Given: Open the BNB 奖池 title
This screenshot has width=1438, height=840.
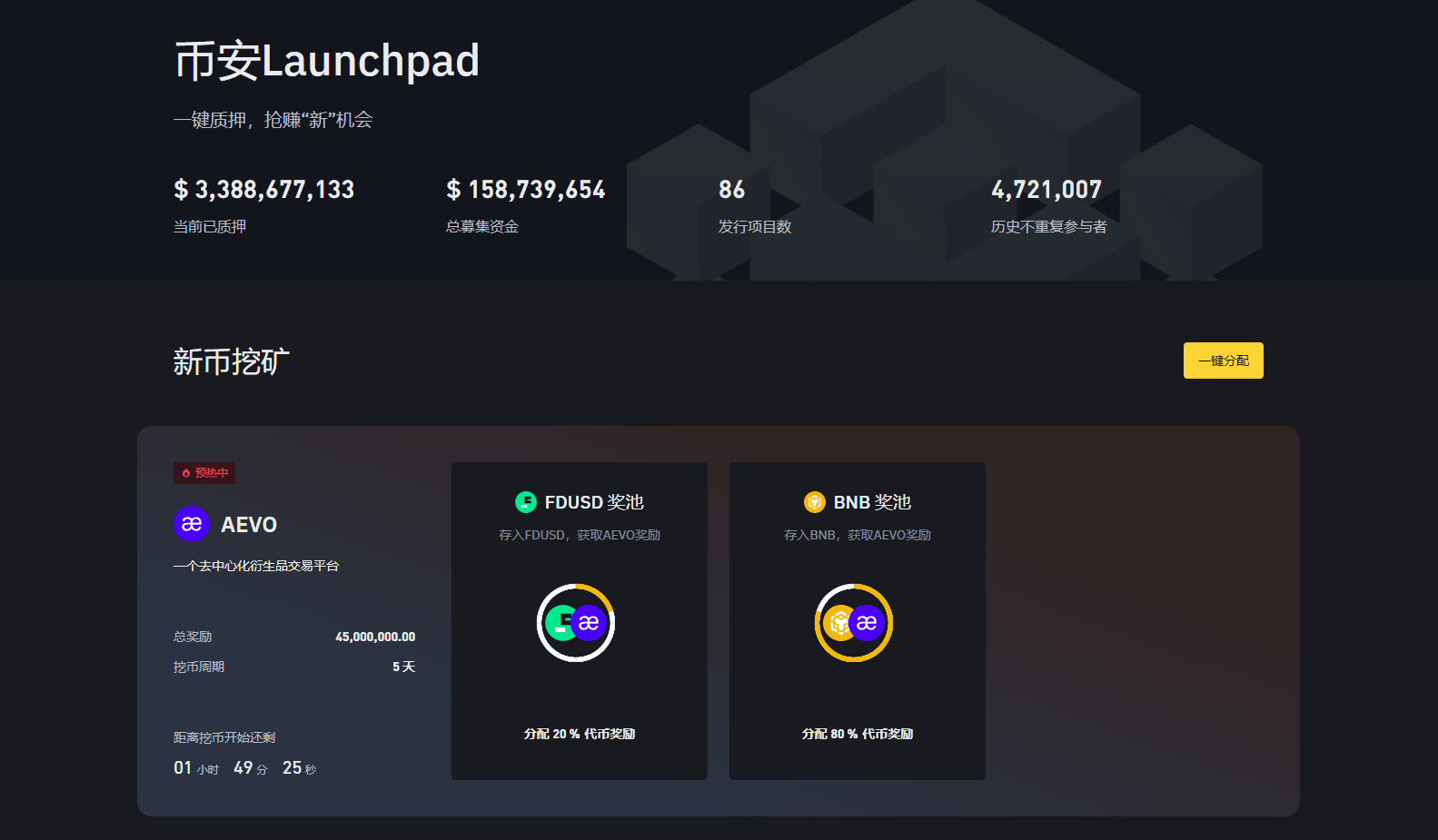Looking at the screenshot, I should (x=872, y=502).
